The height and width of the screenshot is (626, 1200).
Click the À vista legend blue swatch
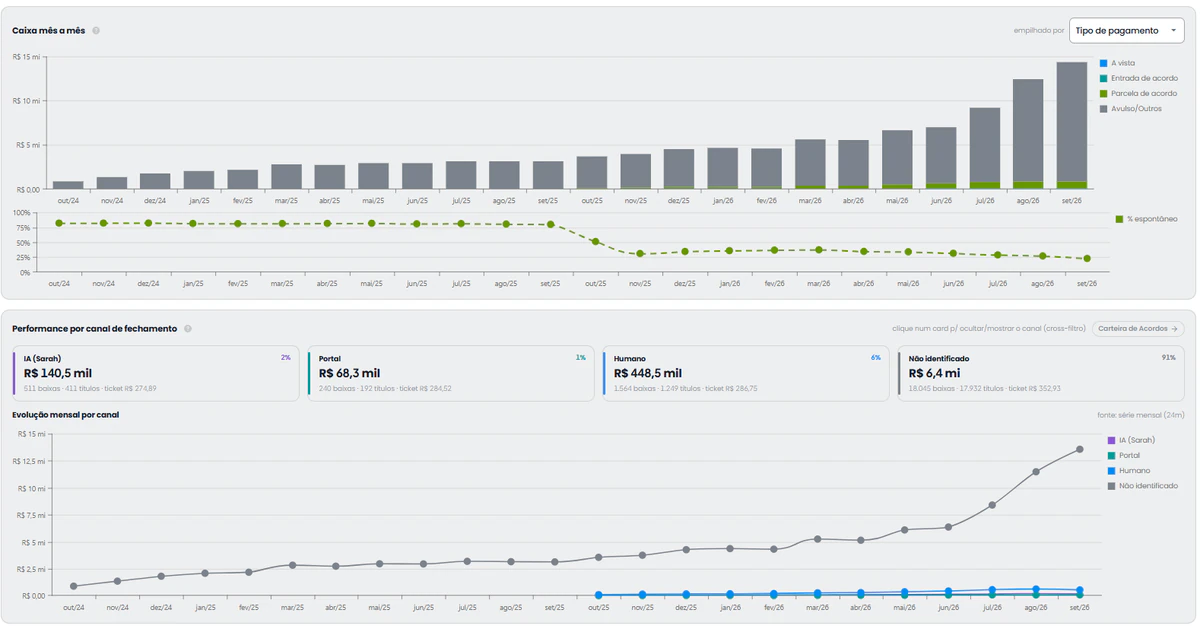(1104, 63)
